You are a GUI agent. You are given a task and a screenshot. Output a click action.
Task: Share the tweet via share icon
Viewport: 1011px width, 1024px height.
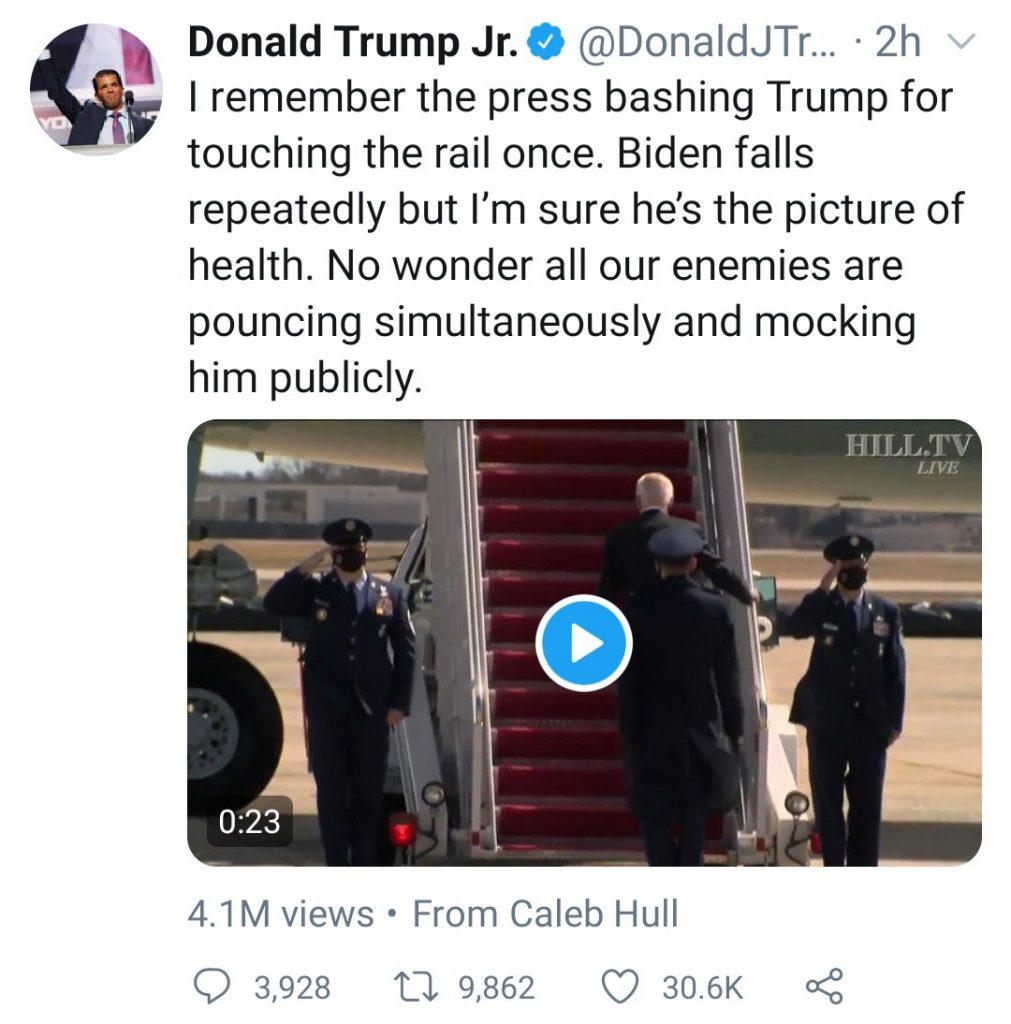coord(823,987)
